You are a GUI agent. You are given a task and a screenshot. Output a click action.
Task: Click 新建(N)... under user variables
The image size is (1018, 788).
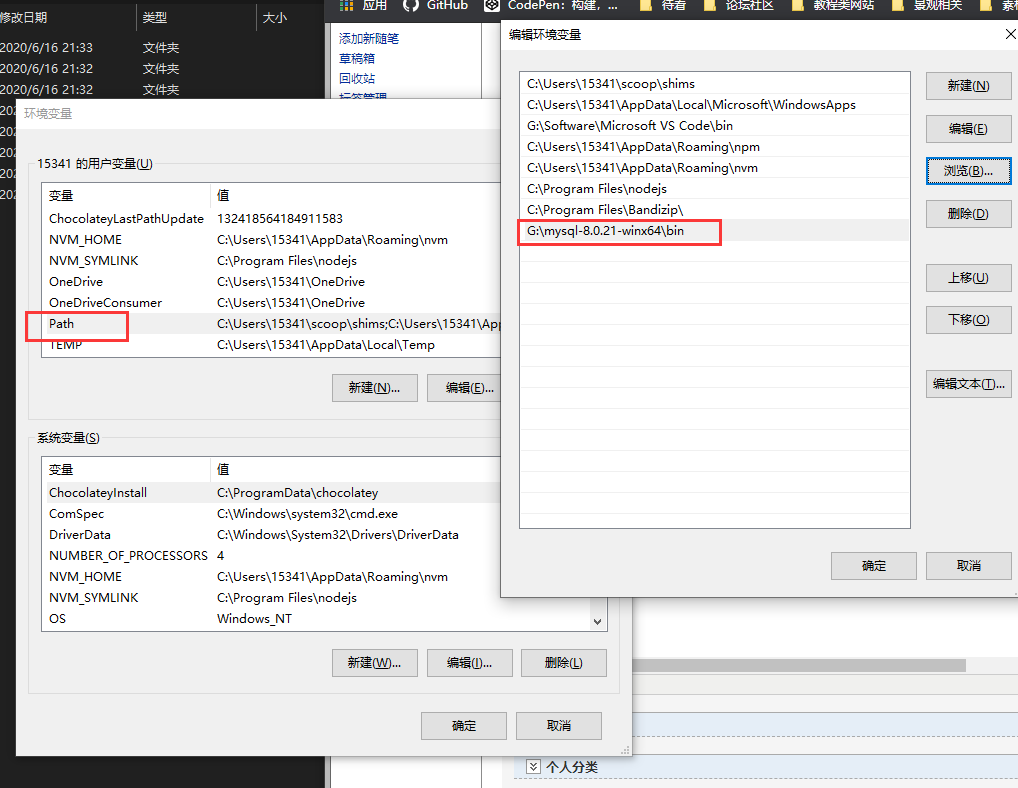click(375, 388)
